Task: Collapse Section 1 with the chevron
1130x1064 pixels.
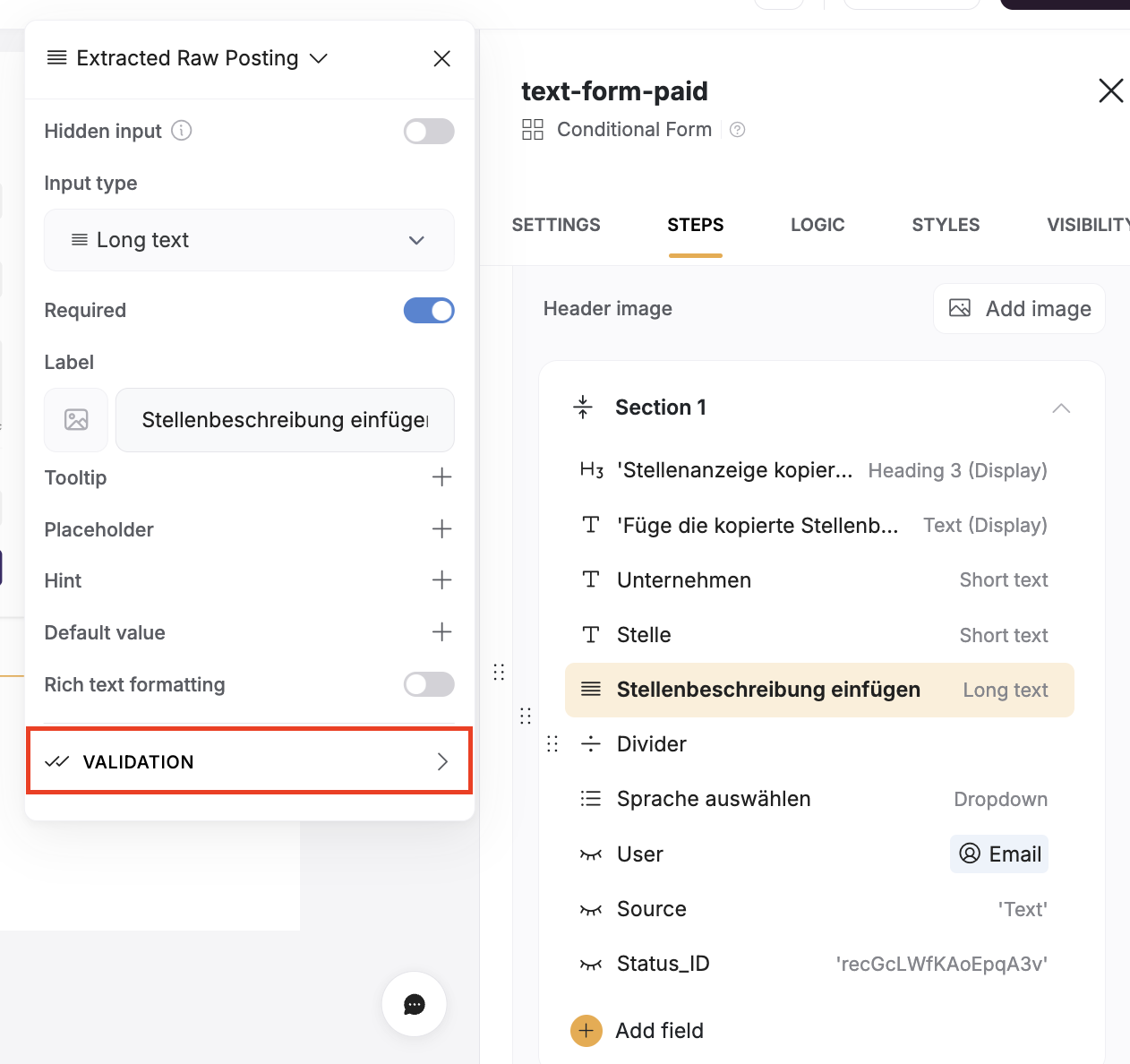Action: click(x=1061, y=408)
